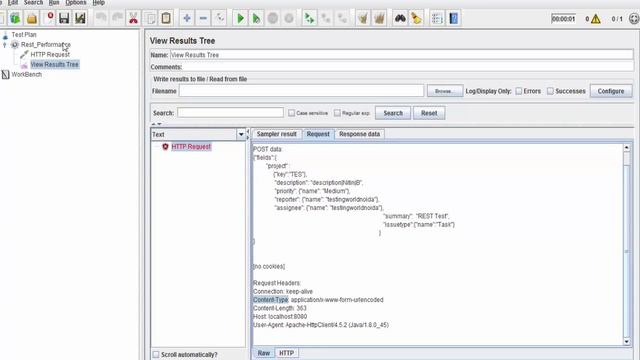Open the Help menu
This screenshot has width=640, height=360.
click(x=99, y=2)
